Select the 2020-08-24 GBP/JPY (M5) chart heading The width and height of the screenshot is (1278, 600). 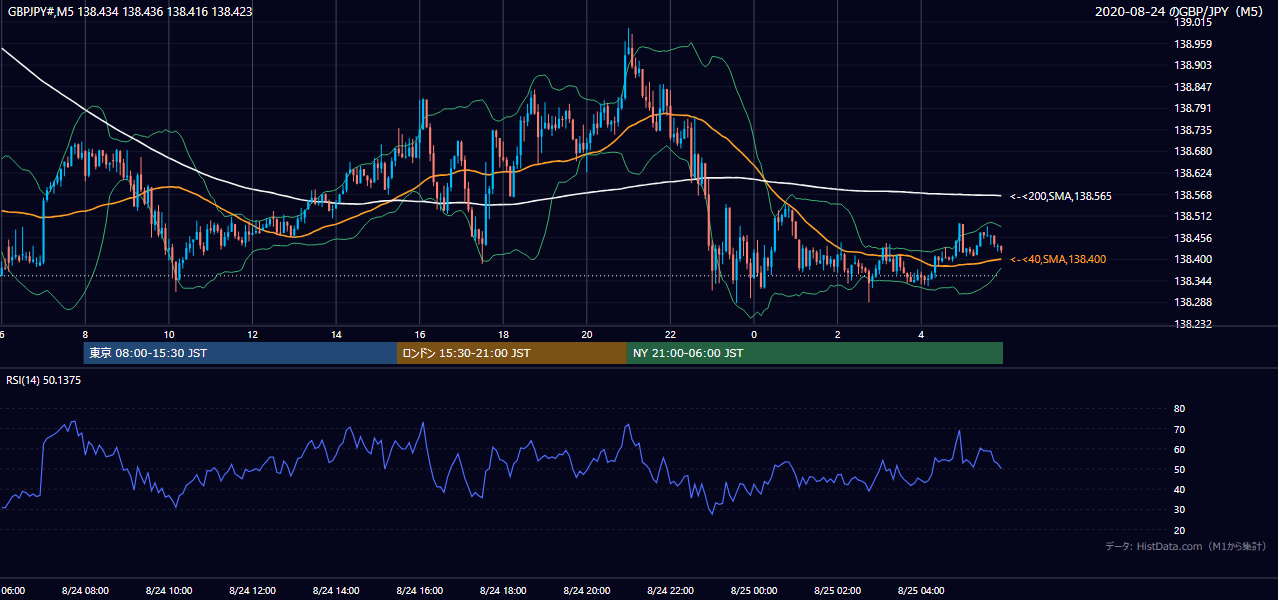(1181, 12)
